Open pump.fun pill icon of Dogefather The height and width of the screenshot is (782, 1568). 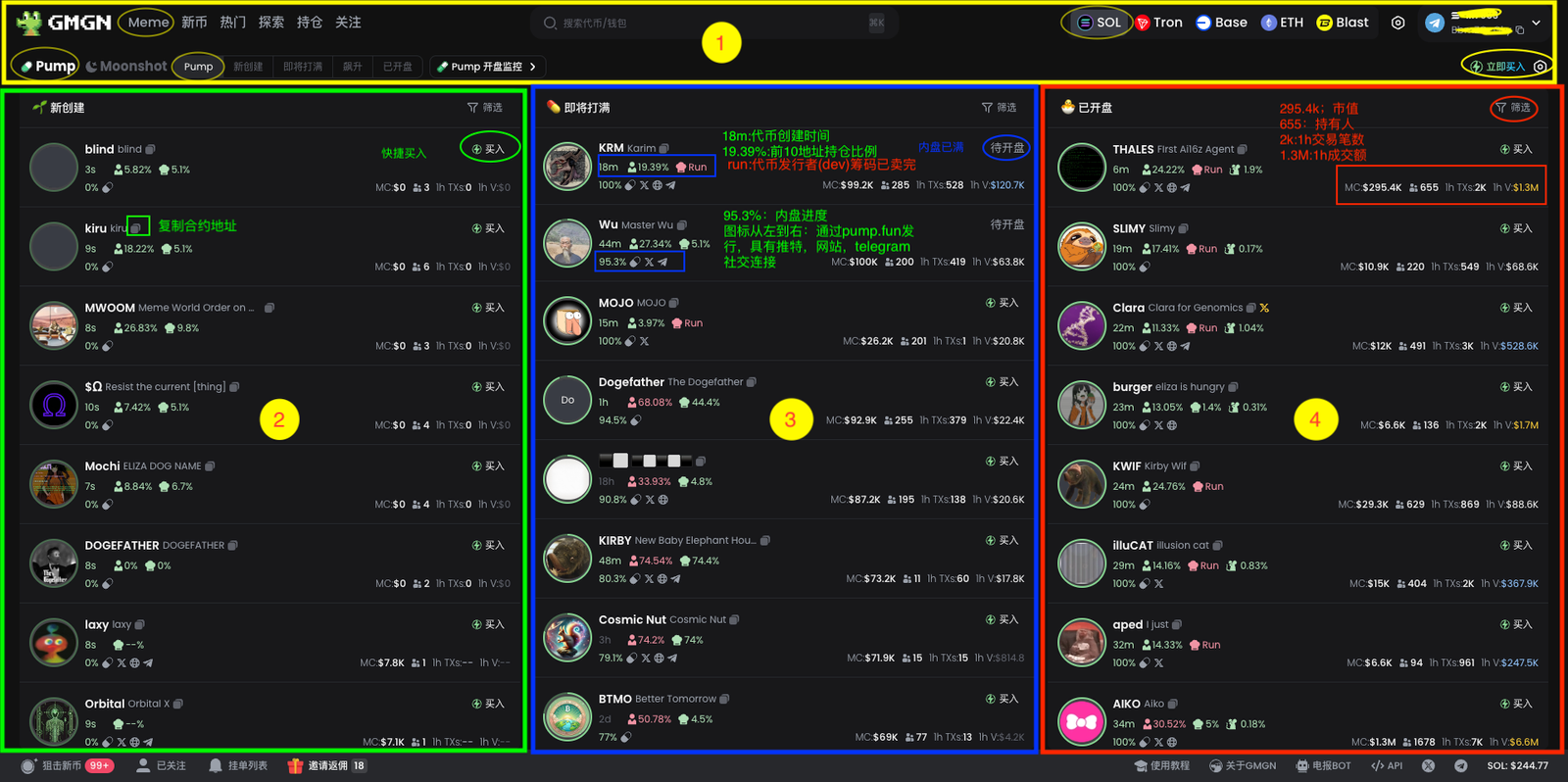636,420
